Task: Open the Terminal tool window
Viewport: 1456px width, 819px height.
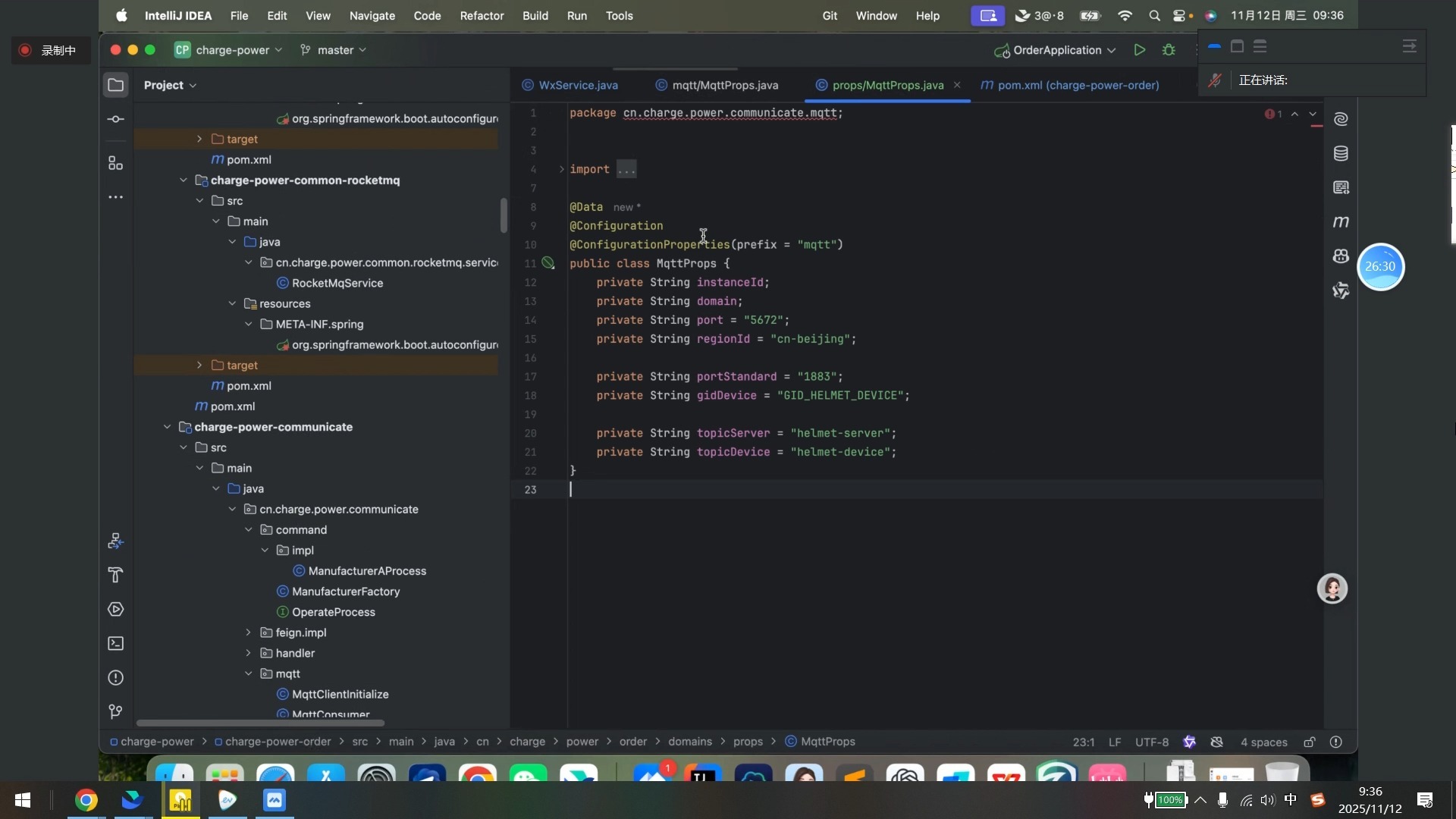Action: (115, 644)
